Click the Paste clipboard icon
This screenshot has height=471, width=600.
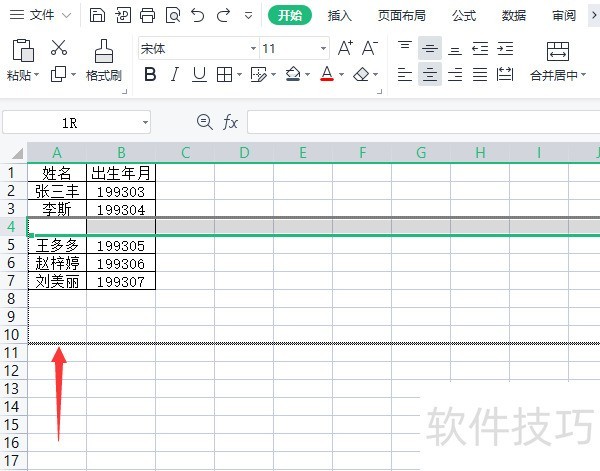23,50
